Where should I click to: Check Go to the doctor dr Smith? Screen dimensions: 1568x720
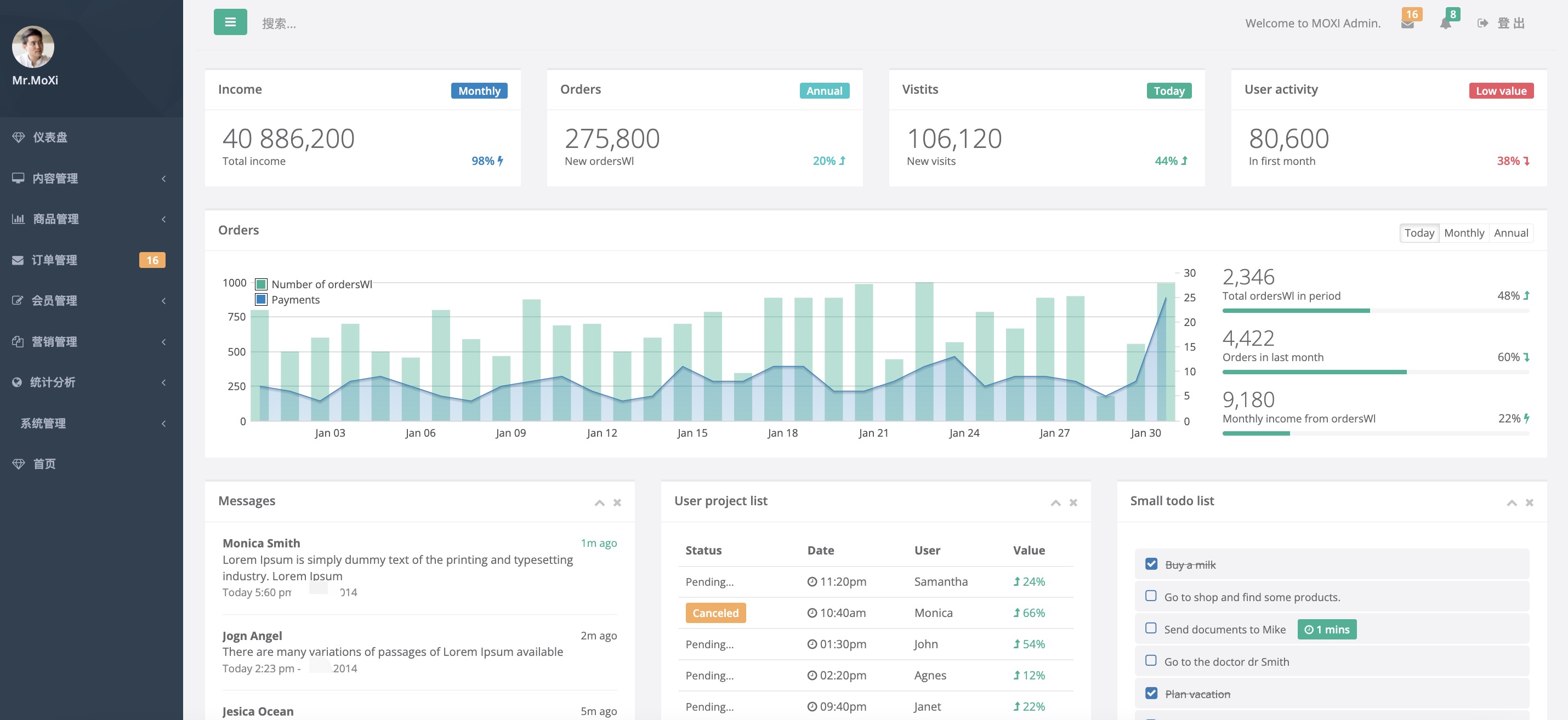point(1151,660)
